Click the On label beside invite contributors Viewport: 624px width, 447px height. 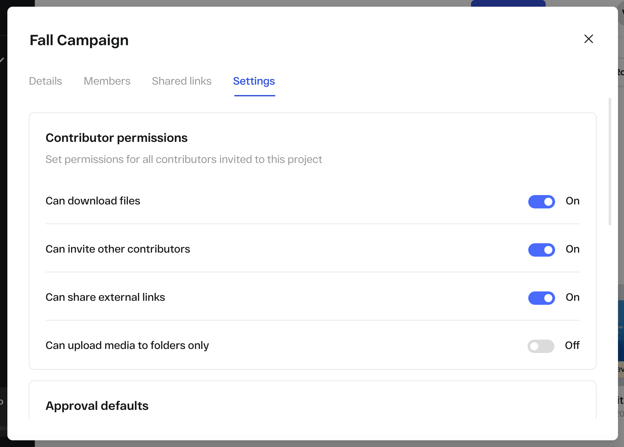point(572,249)
